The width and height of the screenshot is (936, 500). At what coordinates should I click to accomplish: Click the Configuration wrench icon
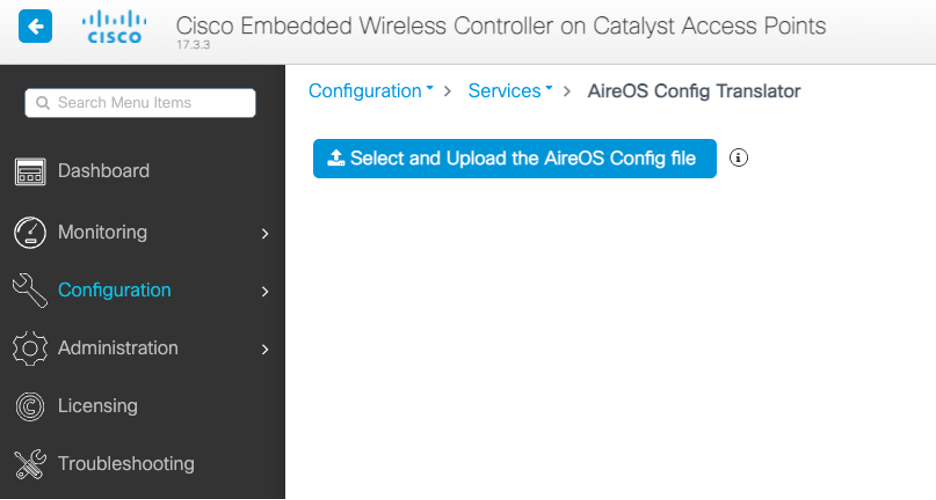(x=30, y=290)
